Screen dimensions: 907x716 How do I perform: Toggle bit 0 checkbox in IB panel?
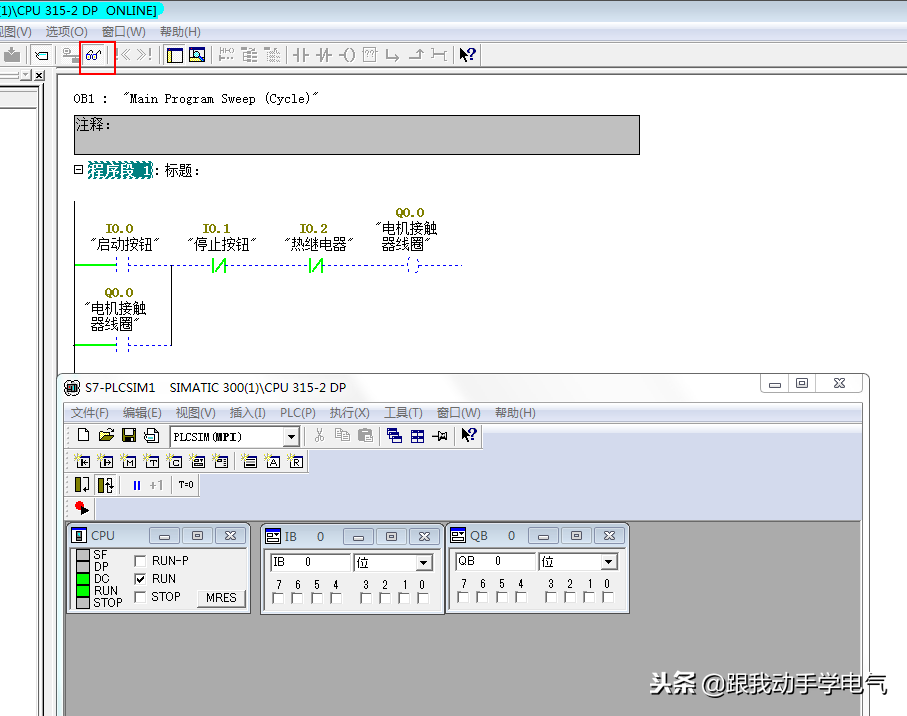pos(422,598)
